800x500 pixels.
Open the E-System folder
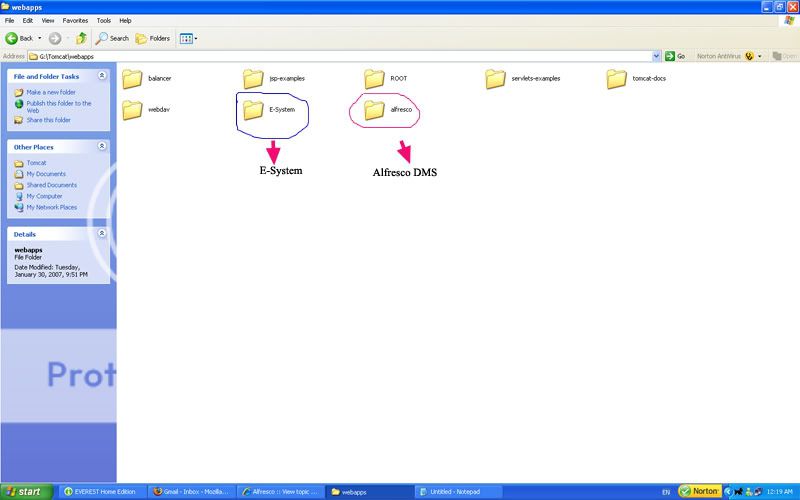coord(254,109)
